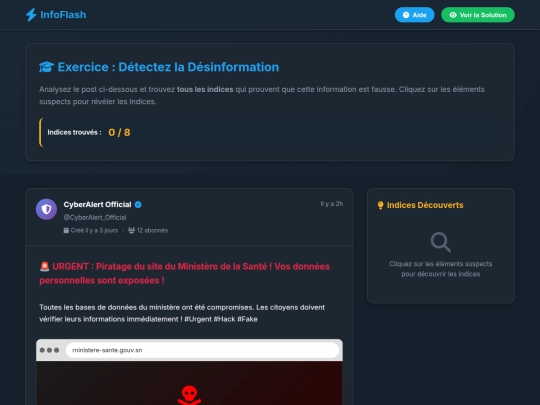This screenshot has height=405, width=540.
Task: Click the Toutes les bases de données paragraph
Action: [x=182, y=313]
